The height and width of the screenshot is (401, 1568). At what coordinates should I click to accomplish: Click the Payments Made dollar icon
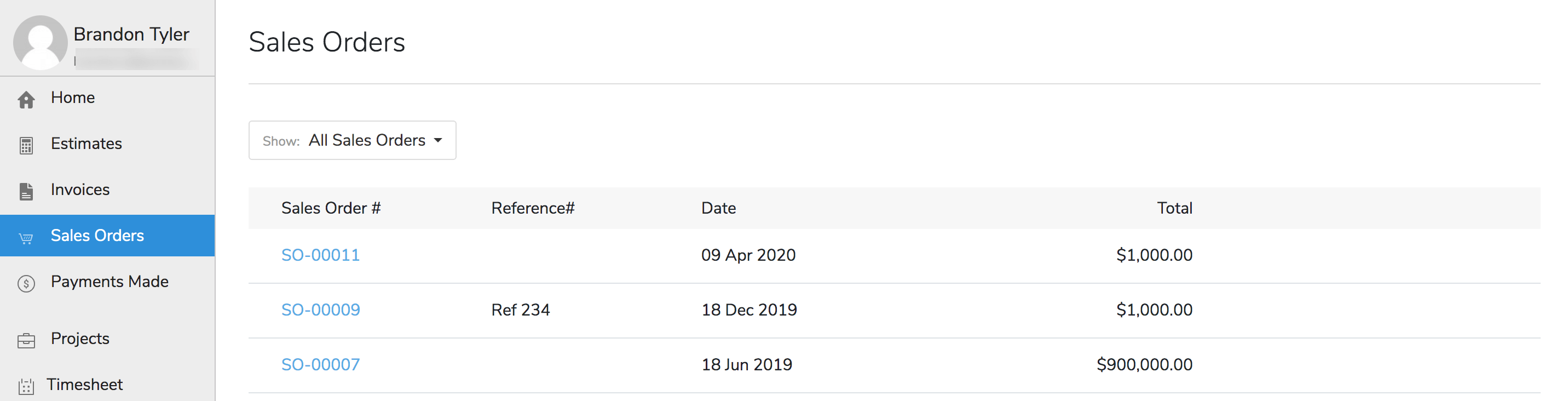pos(26,283)
